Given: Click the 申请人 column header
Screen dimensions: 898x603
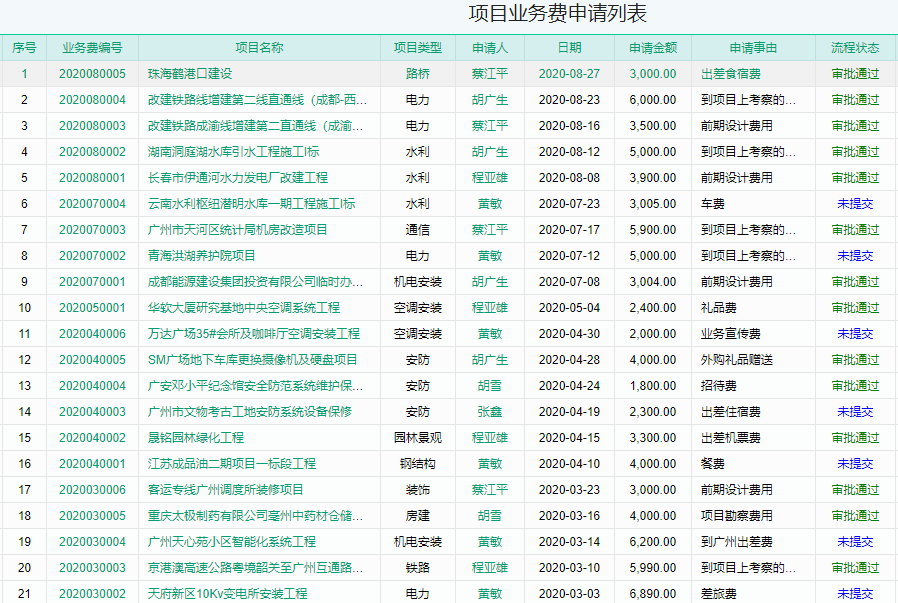Looking at the screenshot, I should 490,48.
